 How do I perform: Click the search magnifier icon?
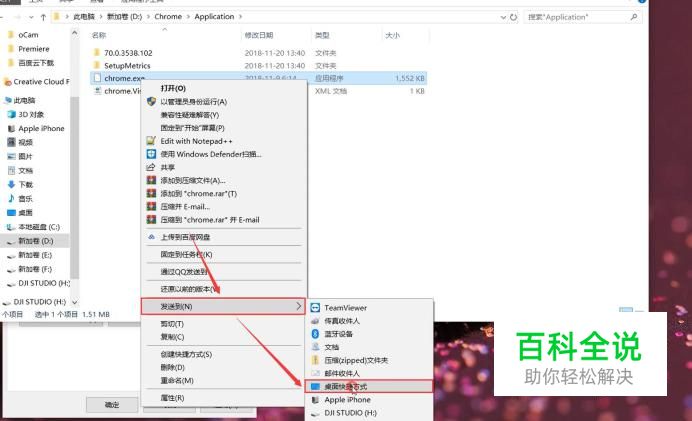(x=634, y=17)
